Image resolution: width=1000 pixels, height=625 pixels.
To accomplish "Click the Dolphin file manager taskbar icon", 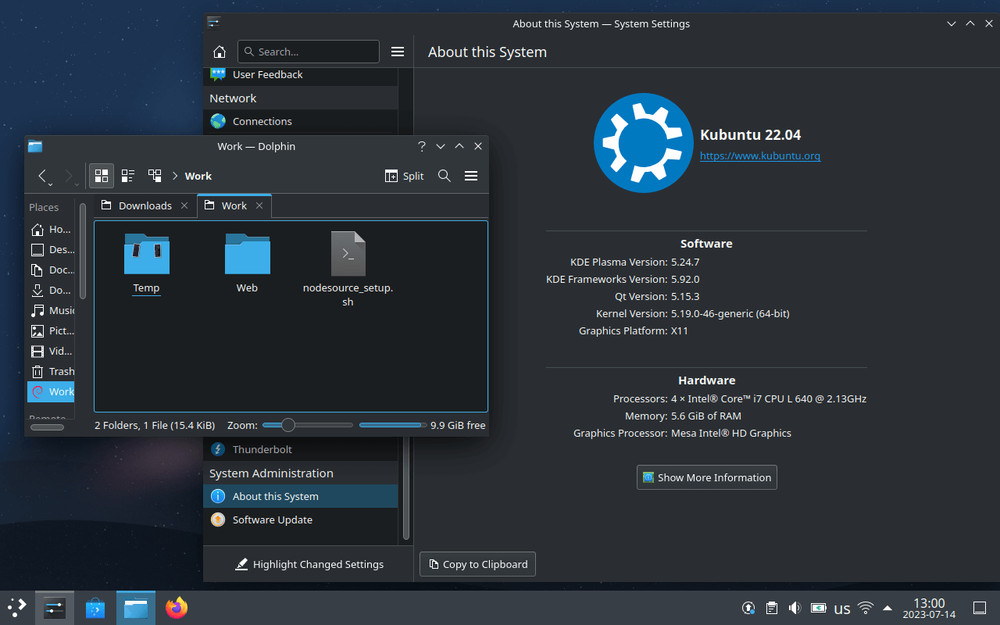I will pos(135,608).
